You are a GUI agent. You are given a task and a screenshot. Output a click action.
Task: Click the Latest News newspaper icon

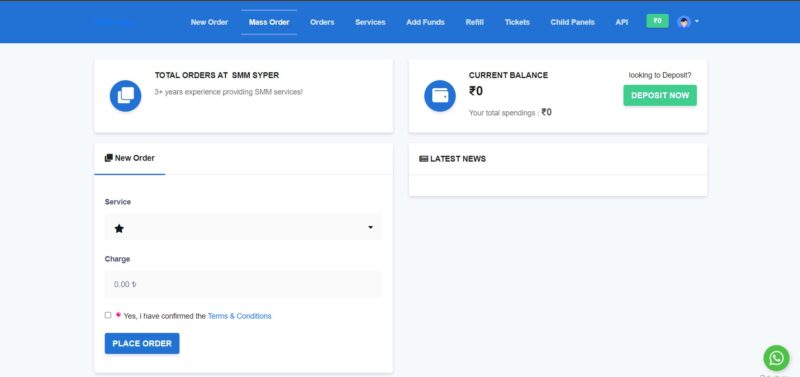coord(423,159)
